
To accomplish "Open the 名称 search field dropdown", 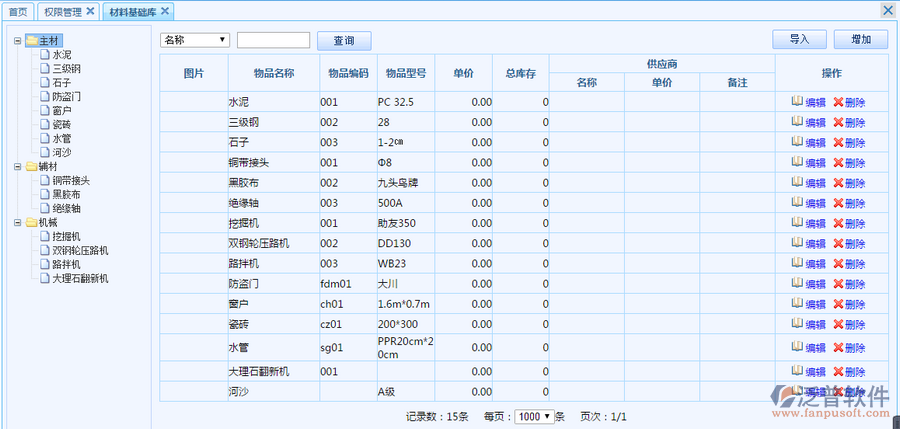I will click(x=195, y=40).
